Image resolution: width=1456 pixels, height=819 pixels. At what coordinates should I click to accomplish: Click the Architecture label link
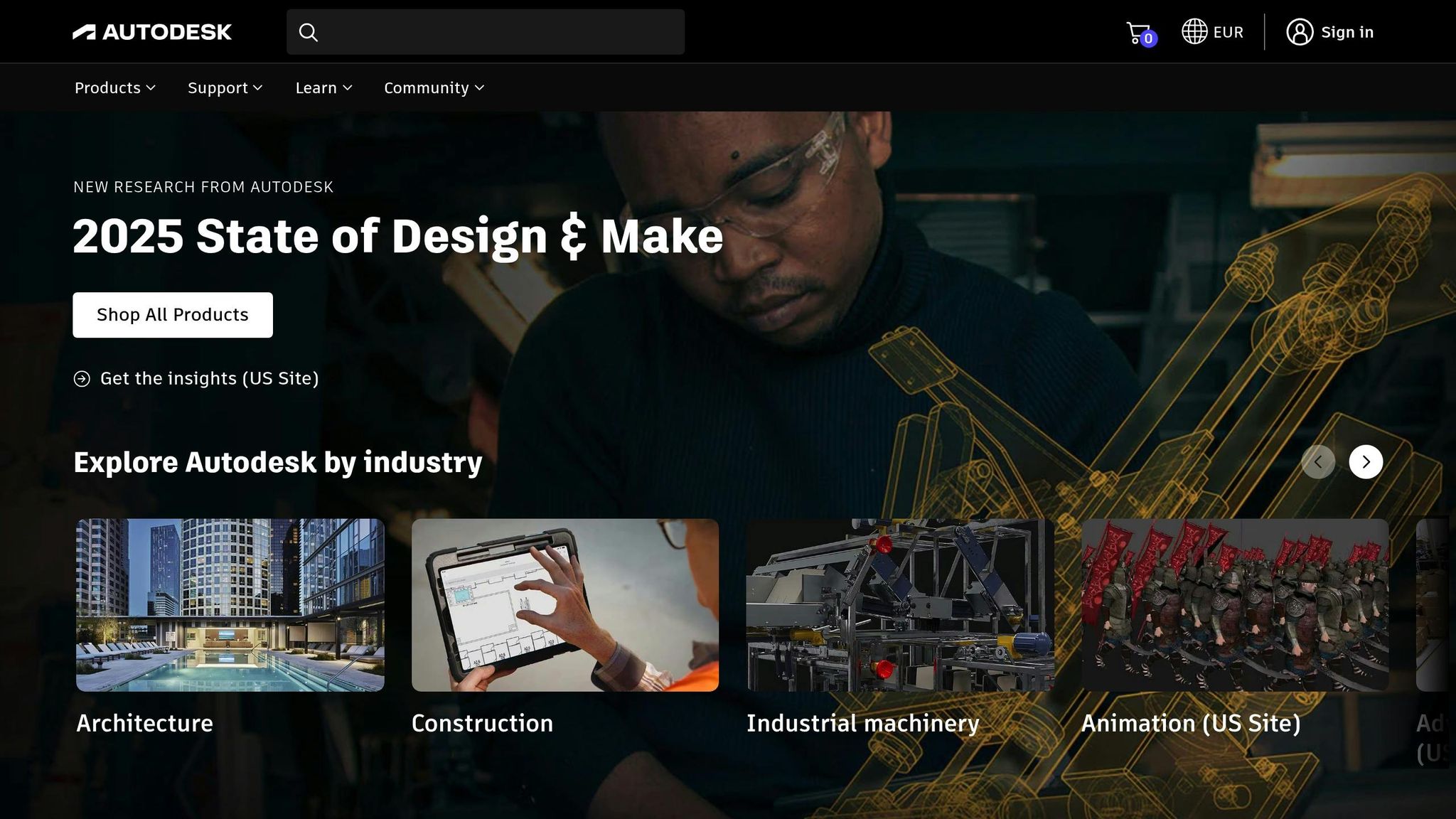click(x=145, y=723)
